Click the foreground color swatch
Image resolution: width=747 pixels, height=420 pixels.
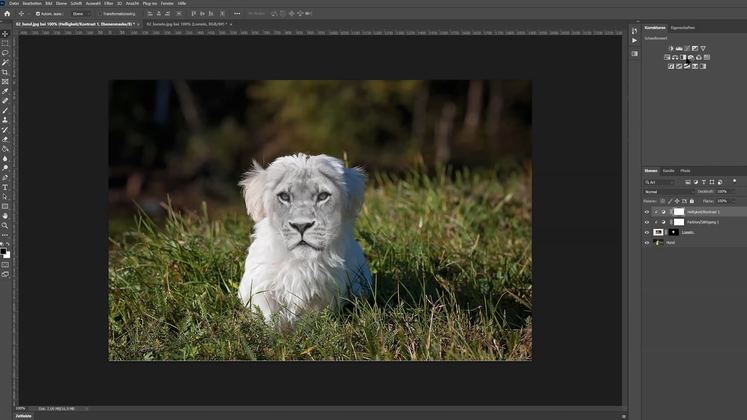click(x=3, y=251)
